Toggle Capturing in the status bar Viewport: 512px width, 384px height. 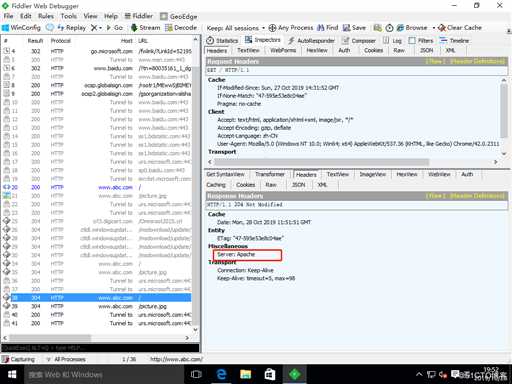tap(19, 359)
